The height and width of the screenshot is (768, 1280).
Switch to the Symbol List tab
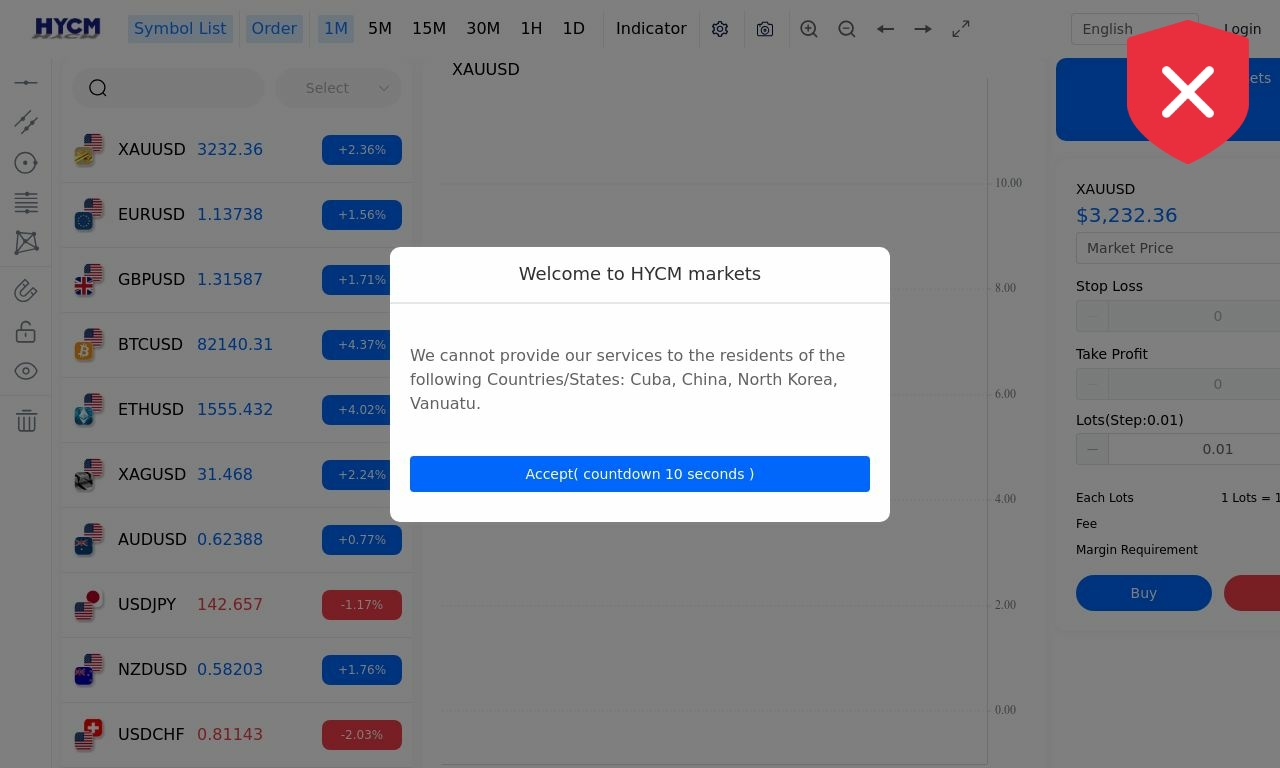(180, 28)
